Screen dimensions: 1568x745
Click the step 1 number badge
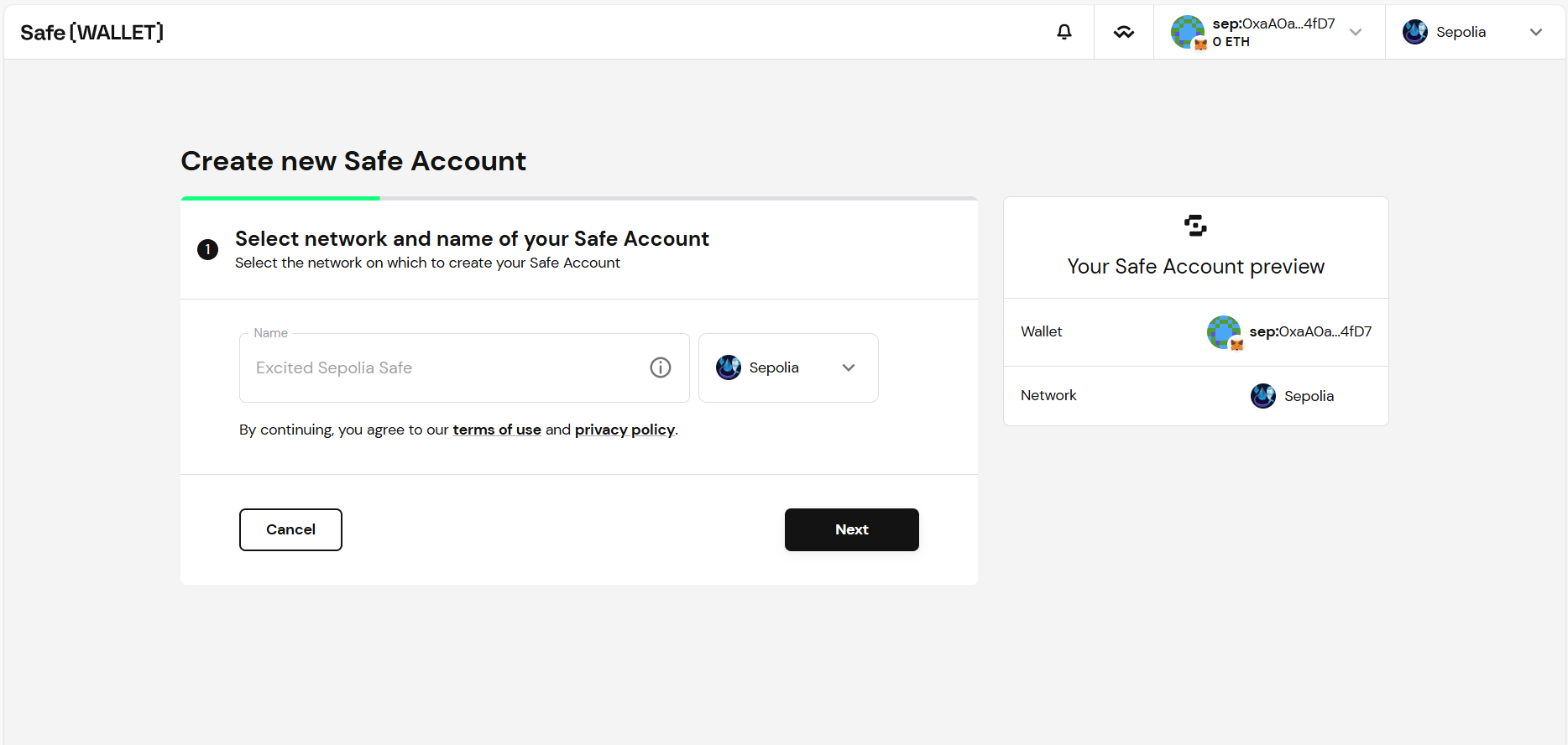point(207,249)
